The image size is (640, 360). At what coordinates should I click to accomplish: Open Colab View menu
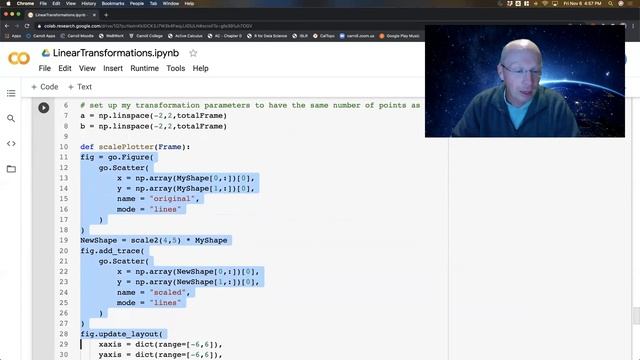pos(87,68)
